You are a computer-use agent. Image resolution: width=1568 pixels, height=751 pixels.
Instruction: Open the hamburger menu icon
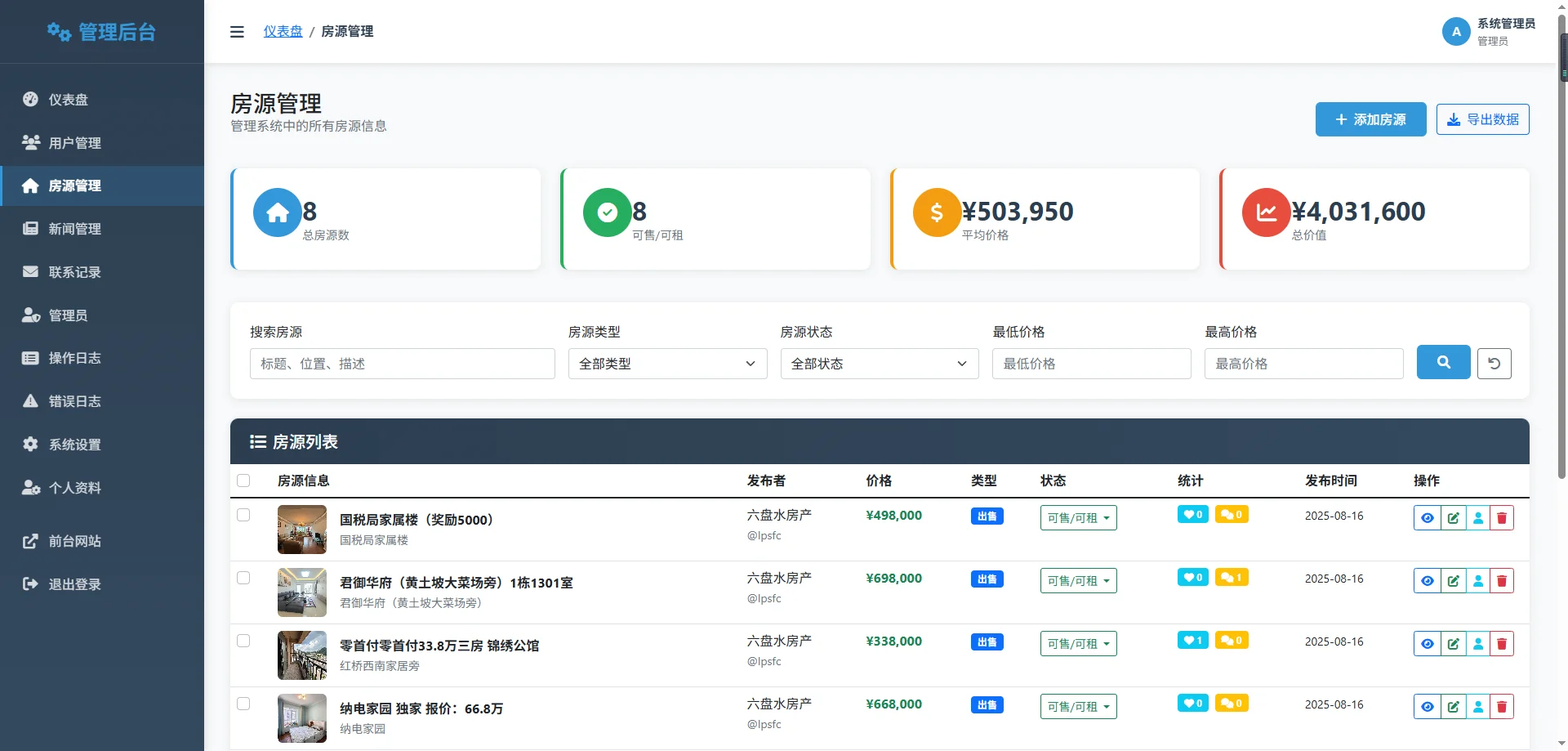[x=237, y=31]
